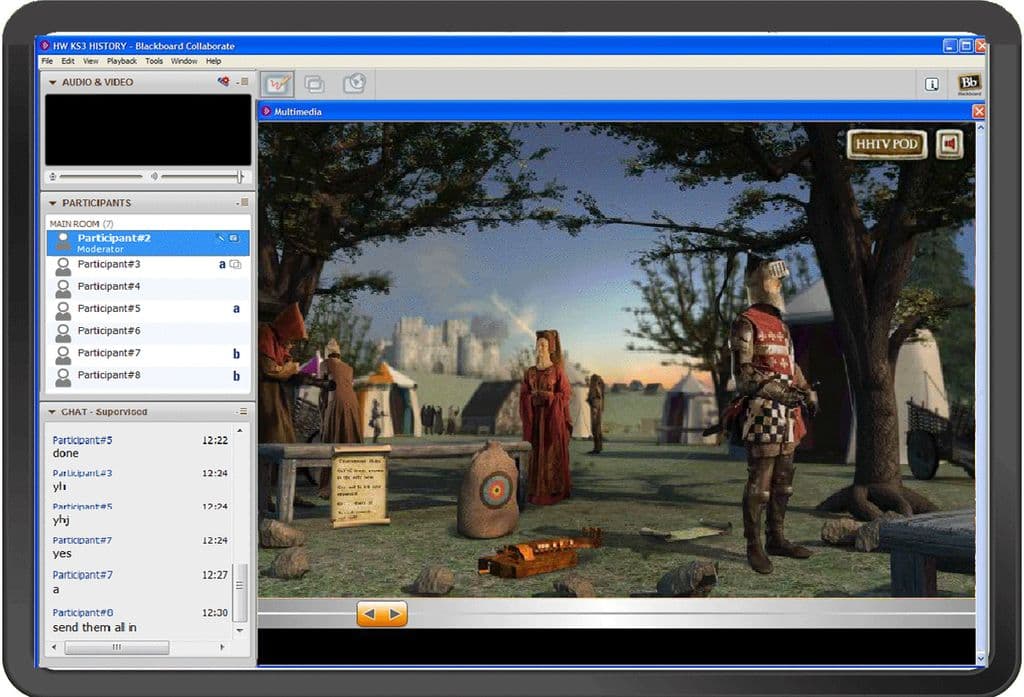Click the Blackboard Collaborate title bar icon
The image size is (1024, 697).
(x=45, y=46)
